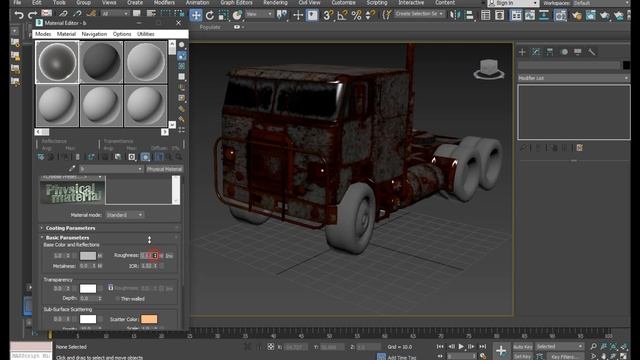Click Show Shaded Material in Viewport icon

(x=145, y=157)
